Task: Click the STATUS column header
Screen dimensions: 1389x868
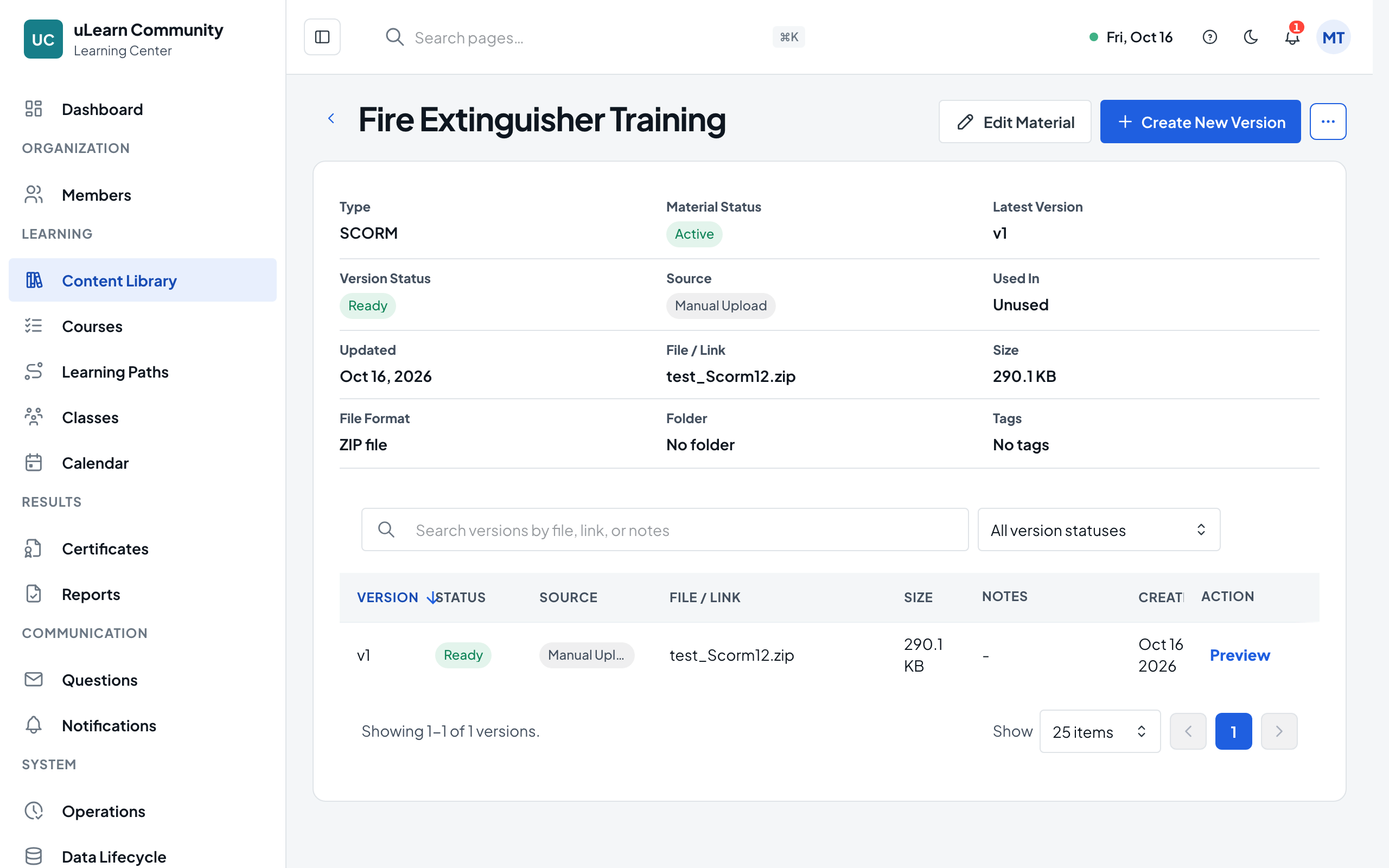Action: (x=460, y=597)
